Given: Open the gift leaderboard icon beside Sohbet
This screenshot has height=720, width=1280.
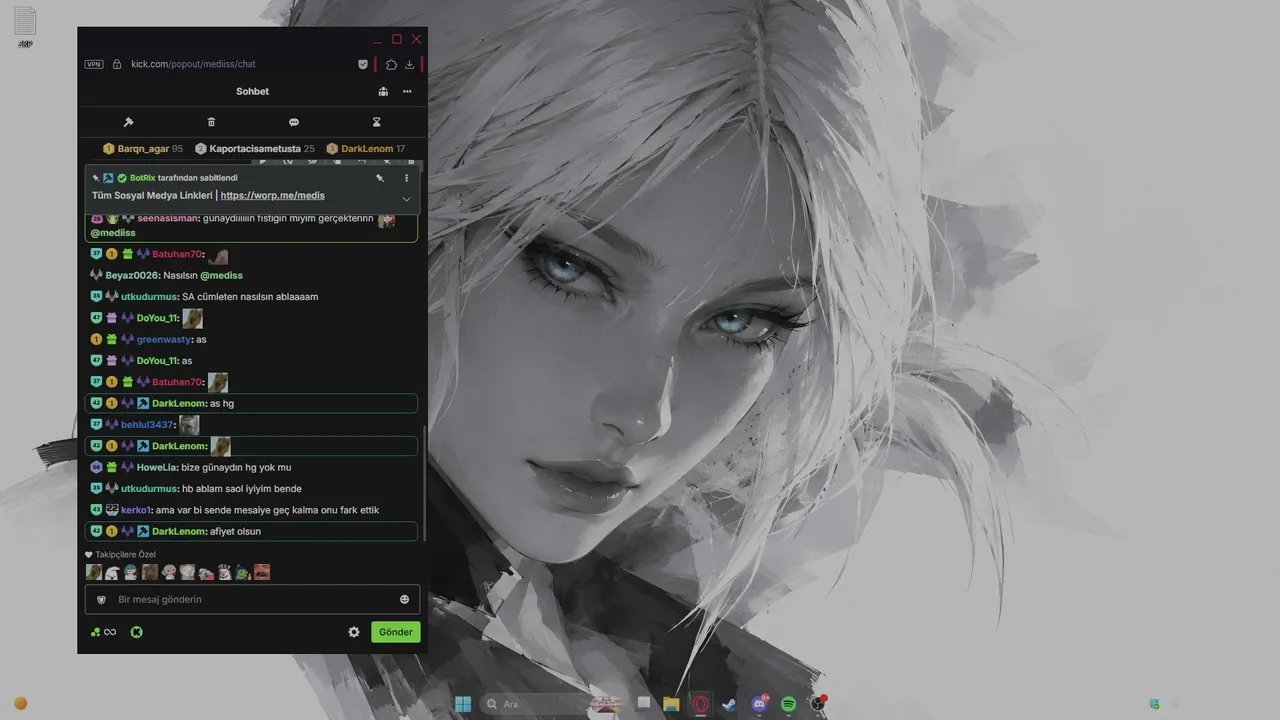Looking at the screenshot, I should click(x=383, y=91).
